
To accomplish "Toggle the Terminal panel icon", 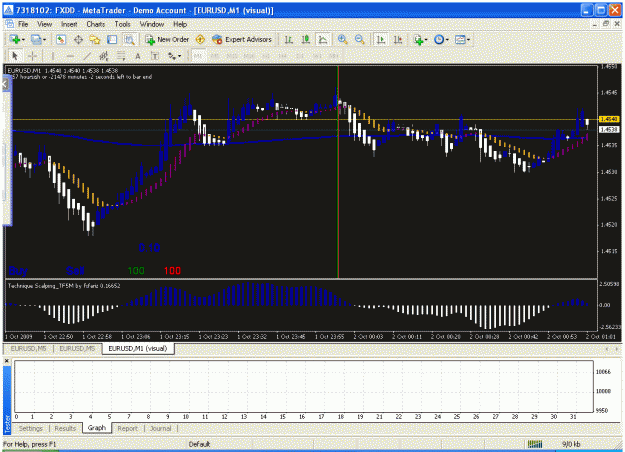I will tap(112, 39).
